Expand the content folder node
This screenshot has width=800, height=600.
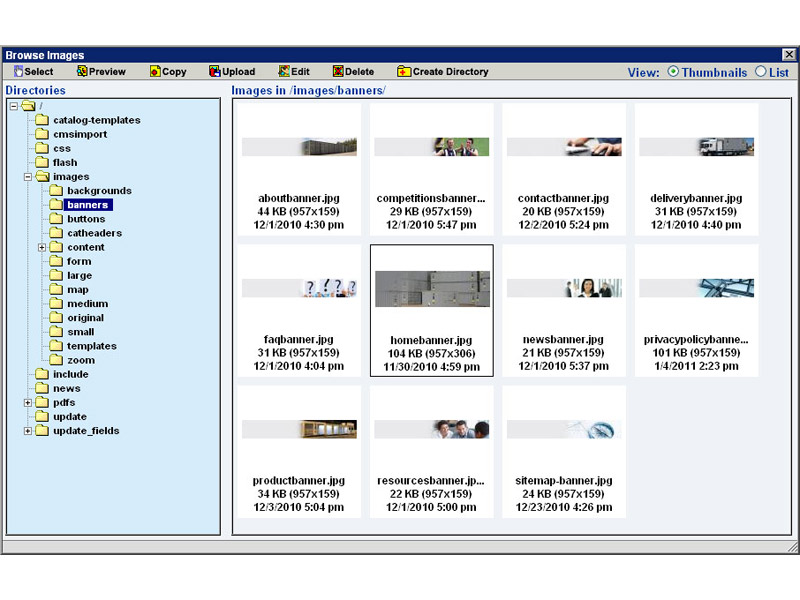pyautogui.click(x=42, y=247)
